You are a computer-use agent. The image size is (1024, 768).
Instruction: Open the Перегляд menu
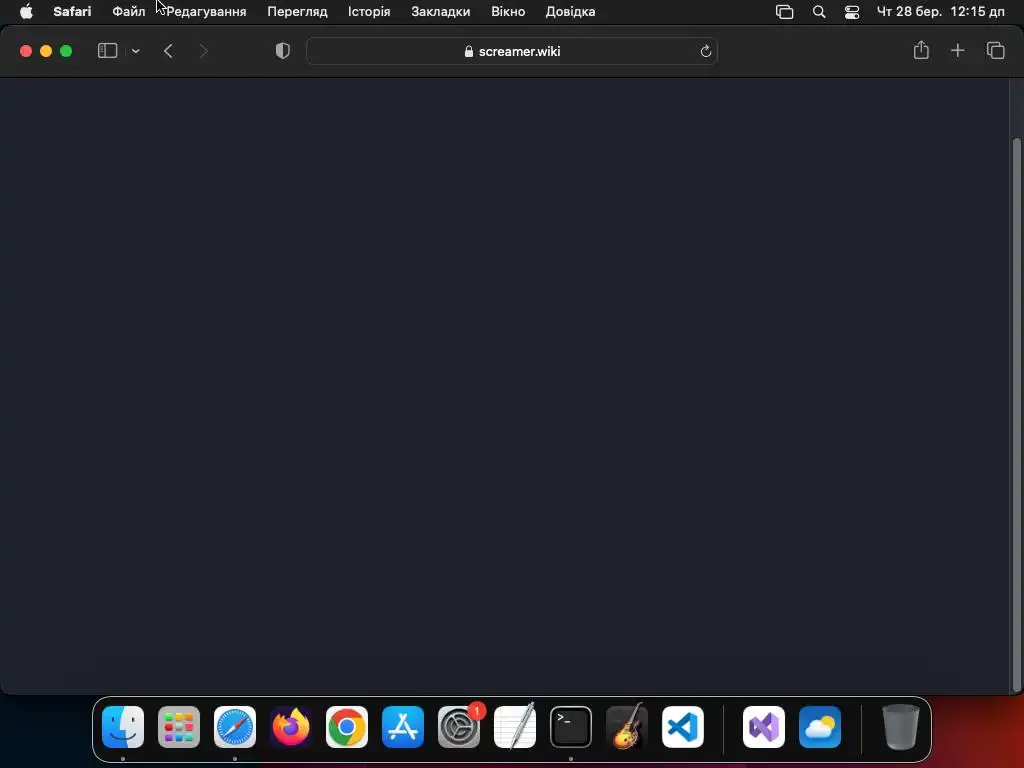tap(297, 12)
